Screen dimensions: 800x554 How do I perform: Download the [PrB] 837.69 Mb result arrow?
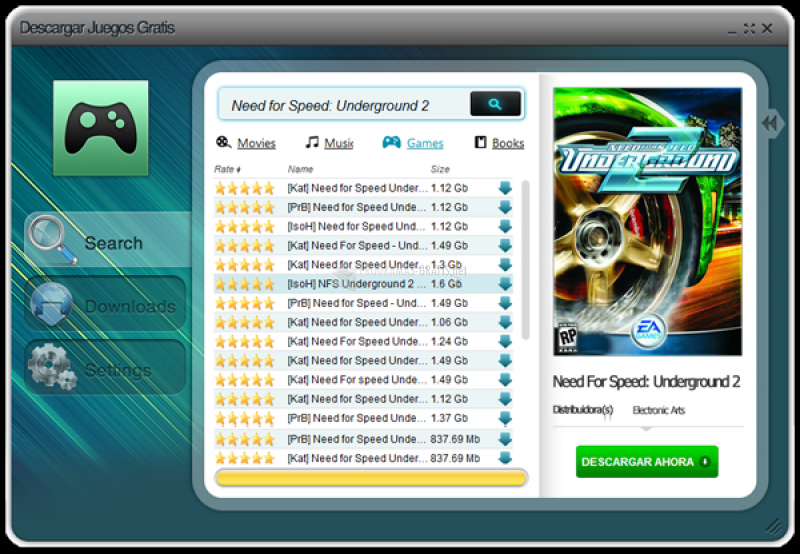505,439
